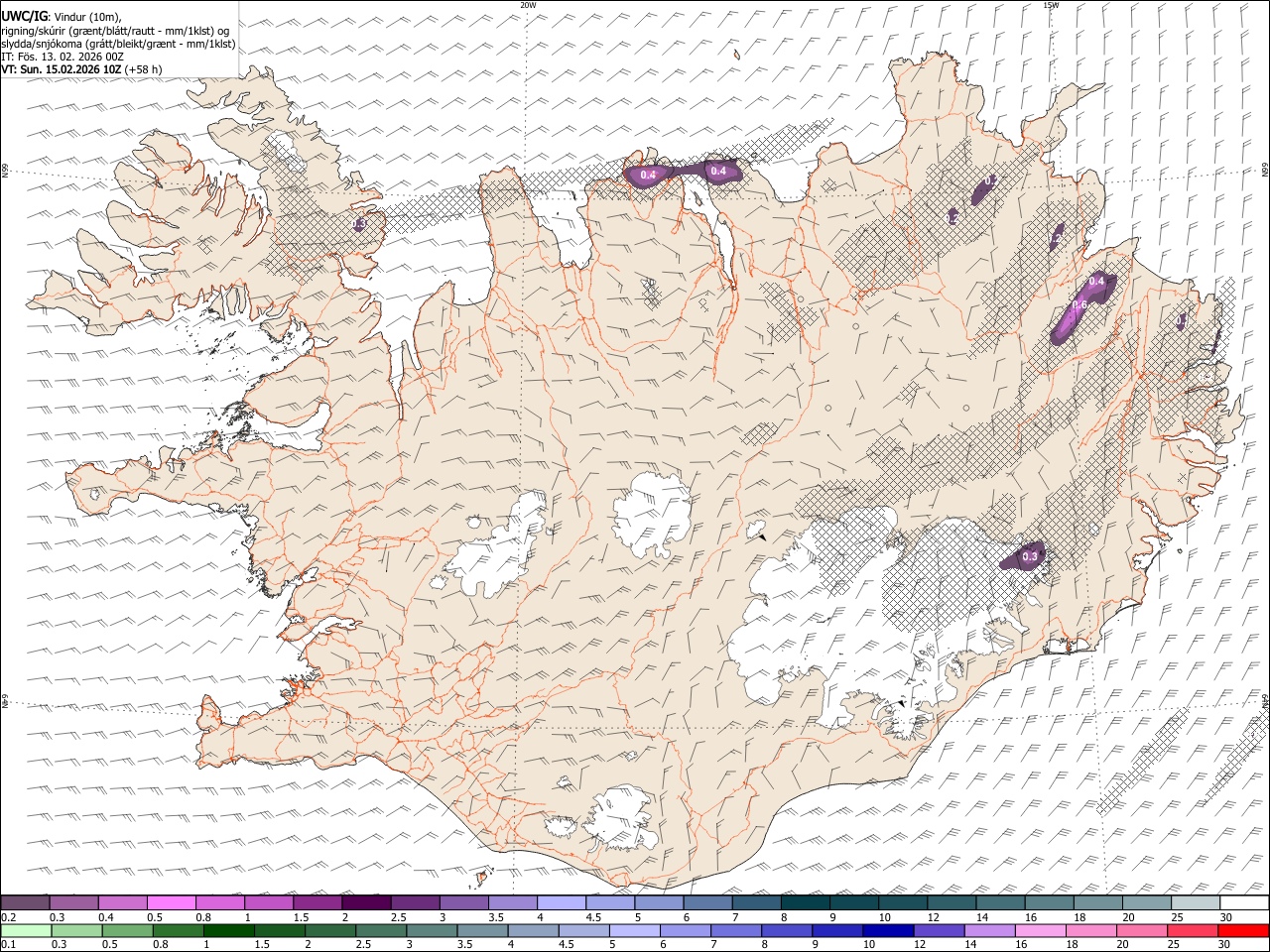1270x952 pixels.
Task: Select the dark gray-purple 0.2 snow legend swatch
Action: click(x=26, y=903)
